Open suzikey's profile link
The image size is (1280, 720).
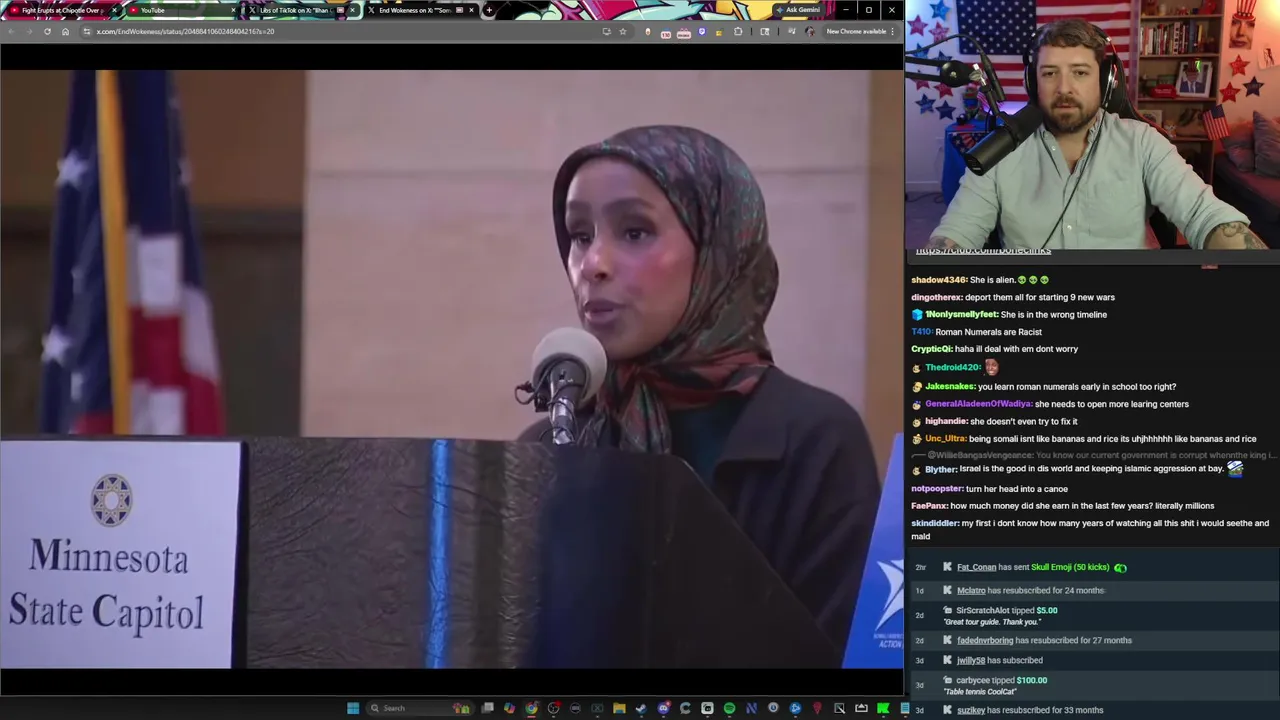(x=971, y=711)
